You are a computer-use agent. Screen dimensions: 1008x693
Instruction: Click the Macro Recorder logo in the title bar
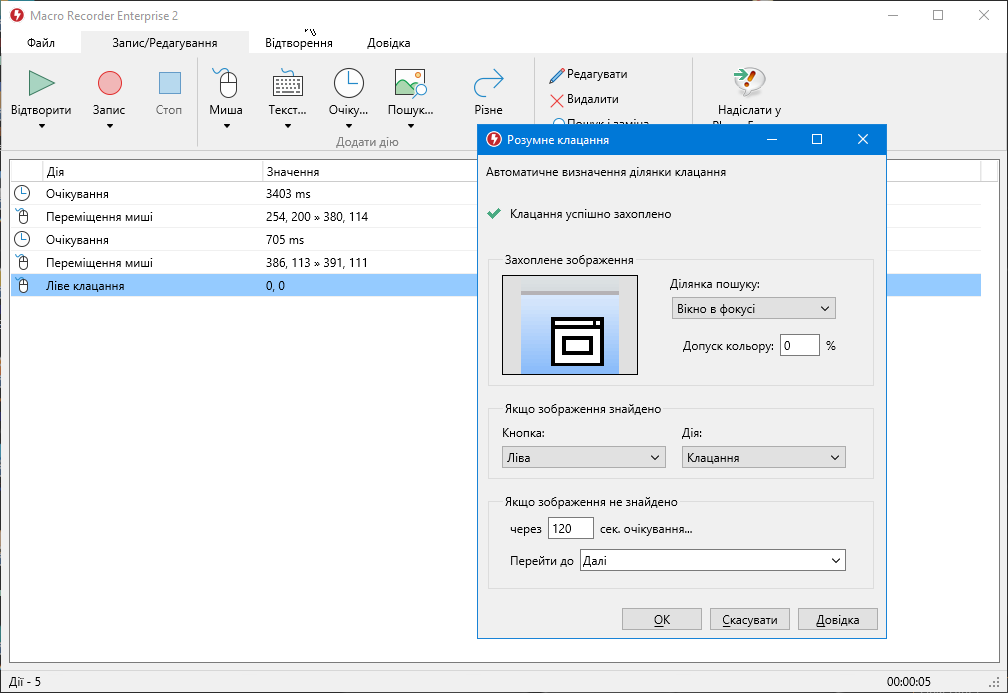[x=17, y=15]
